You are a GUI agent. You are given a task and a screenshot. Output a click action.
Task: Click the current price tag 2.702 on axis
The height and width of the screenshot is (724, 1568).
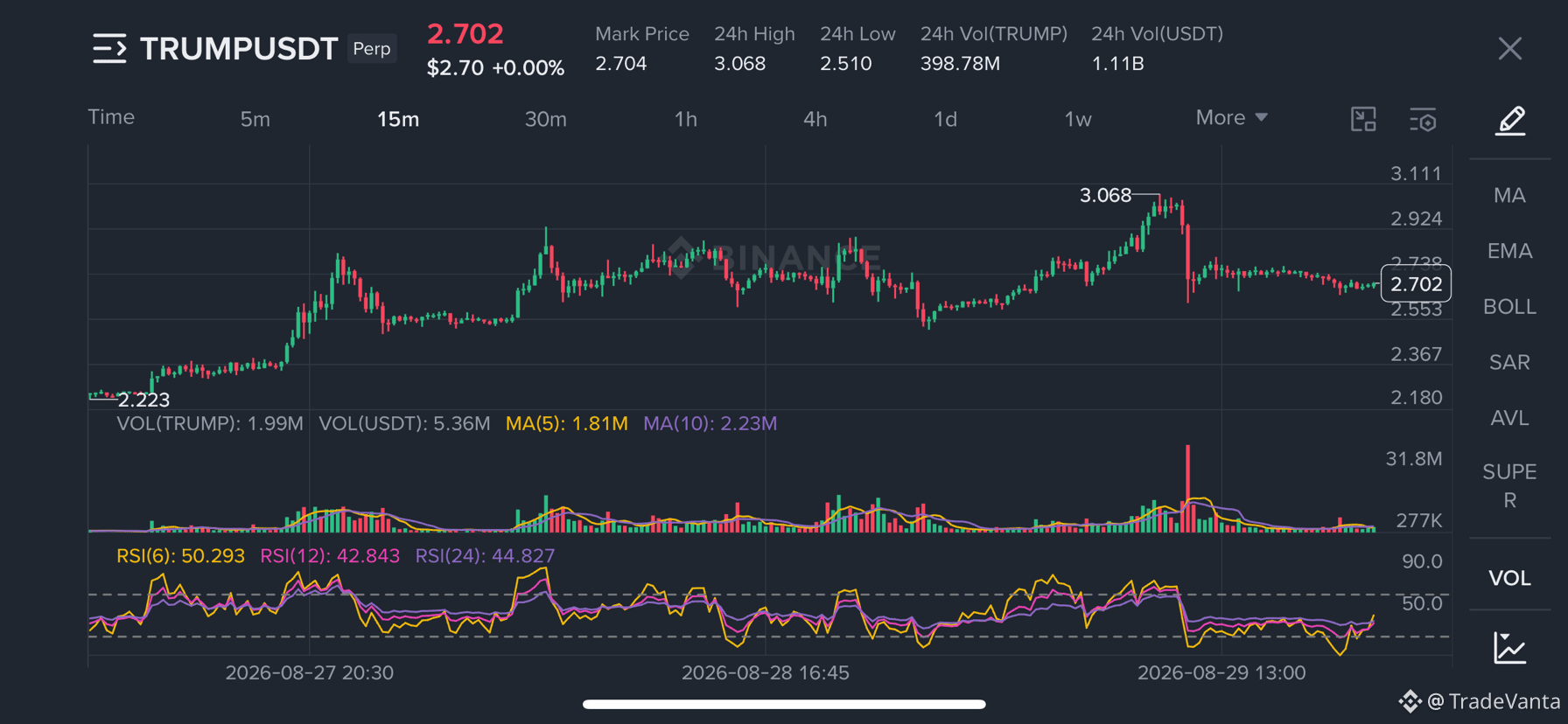coord(1416,283)
